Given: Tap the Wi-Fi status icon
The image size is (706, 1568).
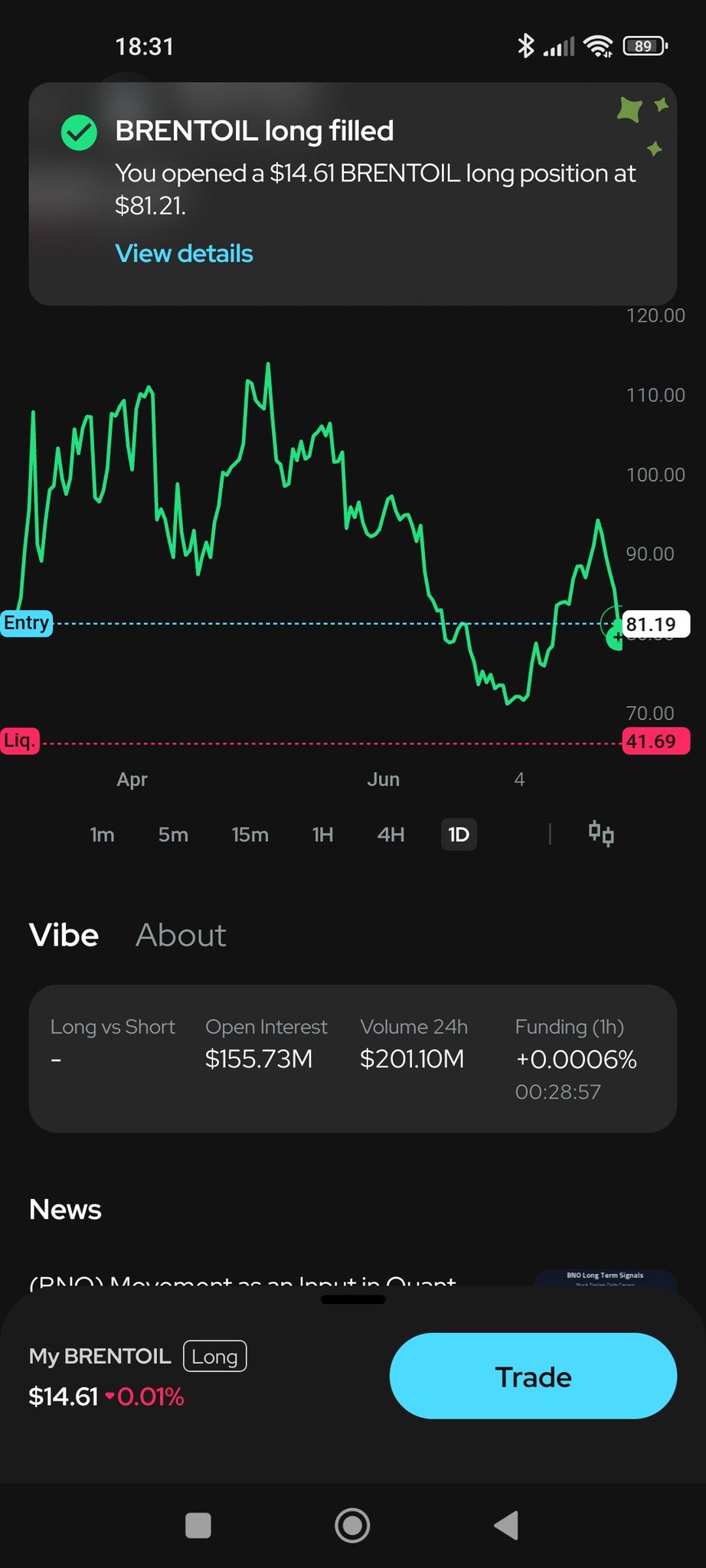Looking at the screenshot, I should tap(598, 46).
